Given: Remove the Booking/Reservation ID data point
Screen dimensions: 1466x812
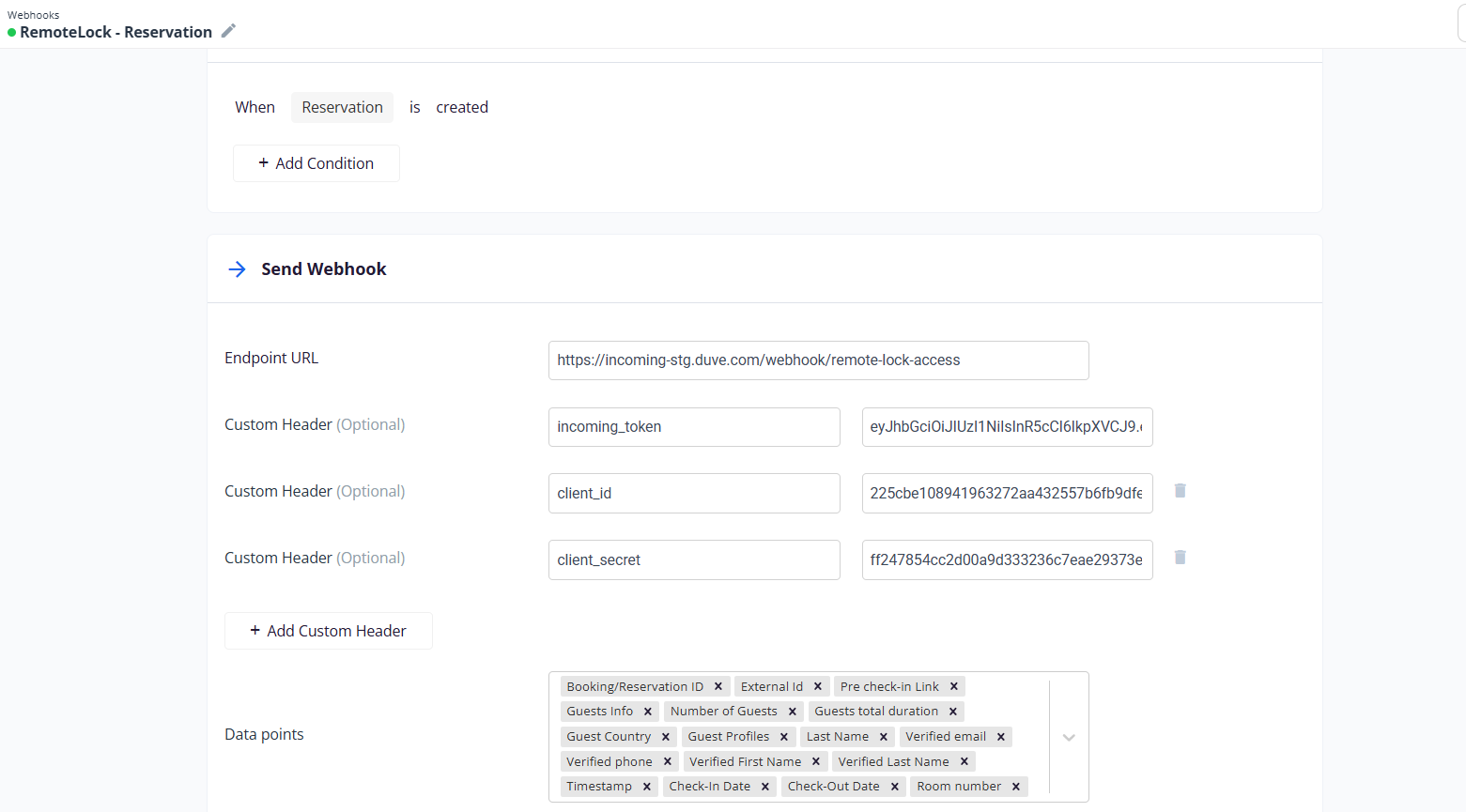Looking at the screenshot, I should click(x=718, y=686).
